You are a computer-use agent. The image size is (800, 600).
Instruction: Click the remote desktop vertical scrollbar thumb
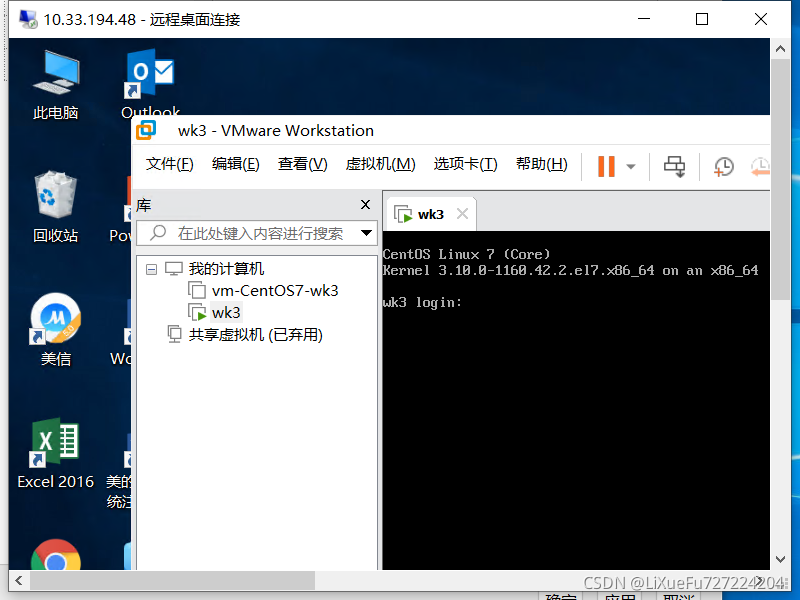click(781, 180)
